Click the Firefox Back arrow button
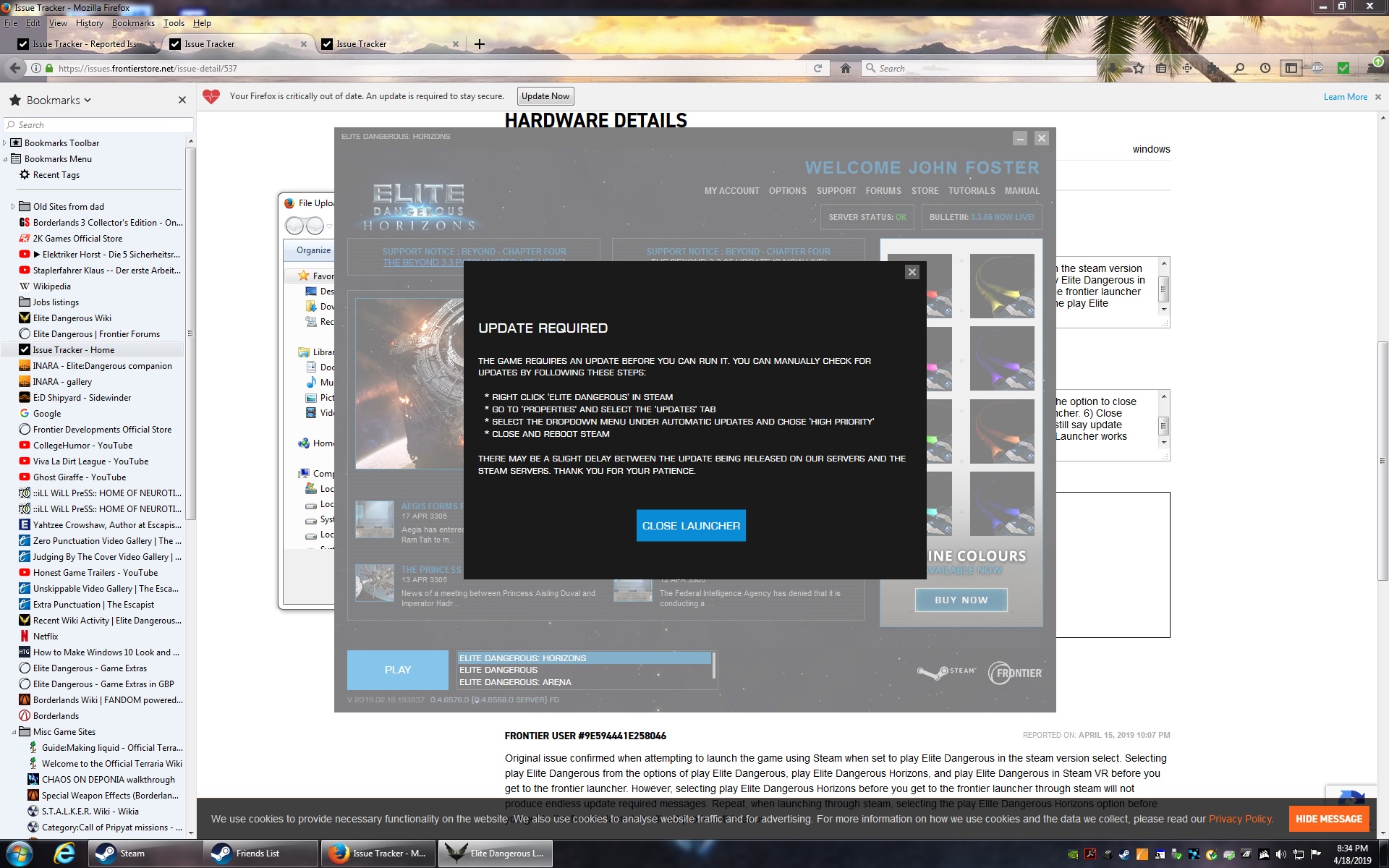This screenshot has width=1389, height=868. [14, 68]
